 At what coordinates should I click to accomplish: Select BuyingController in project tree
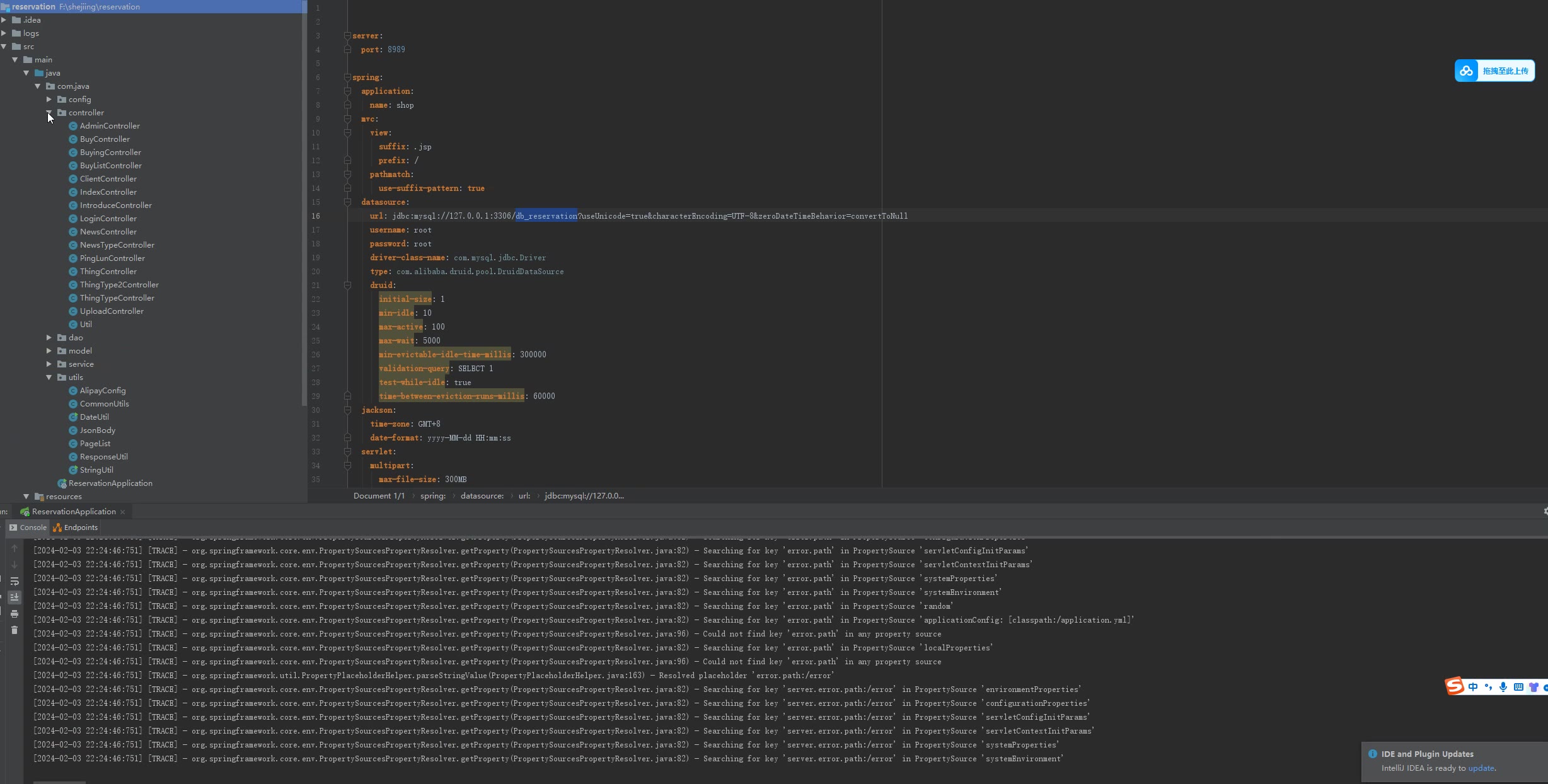click(x=110, y=152)
